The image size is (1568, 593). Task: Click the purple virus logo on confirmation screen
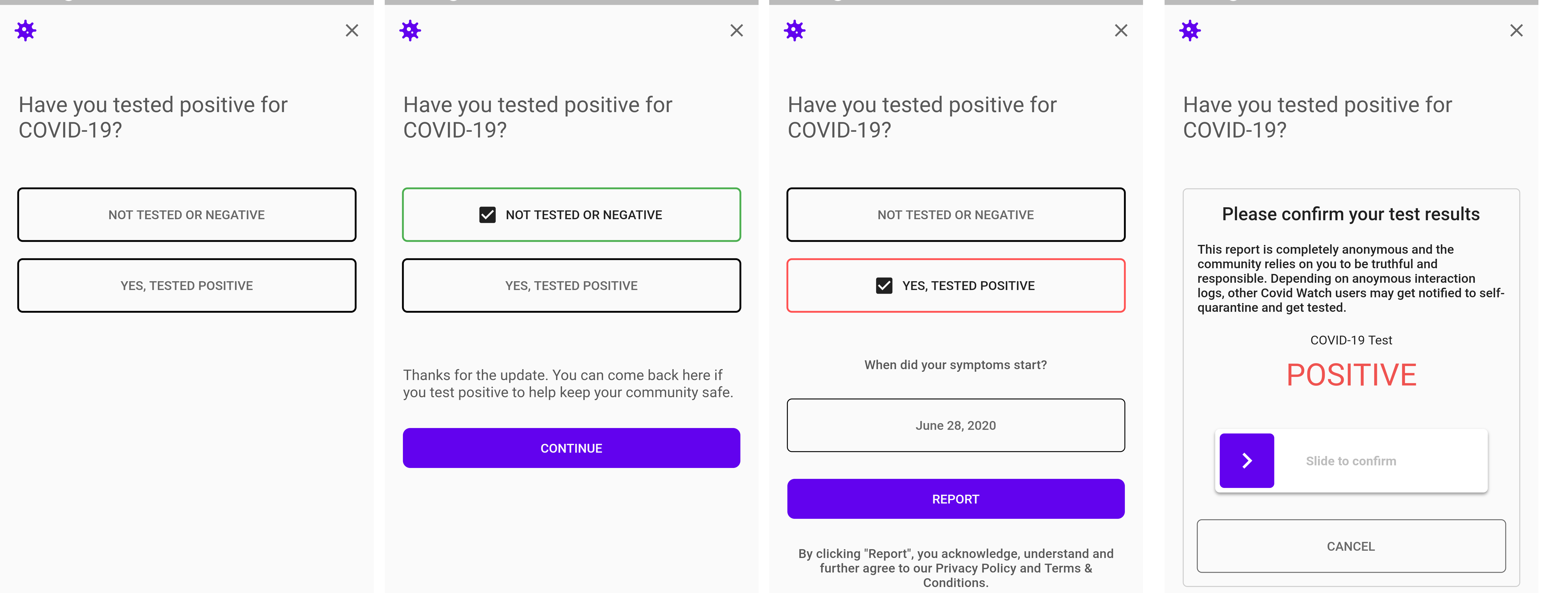click(x=1190, y=30)
